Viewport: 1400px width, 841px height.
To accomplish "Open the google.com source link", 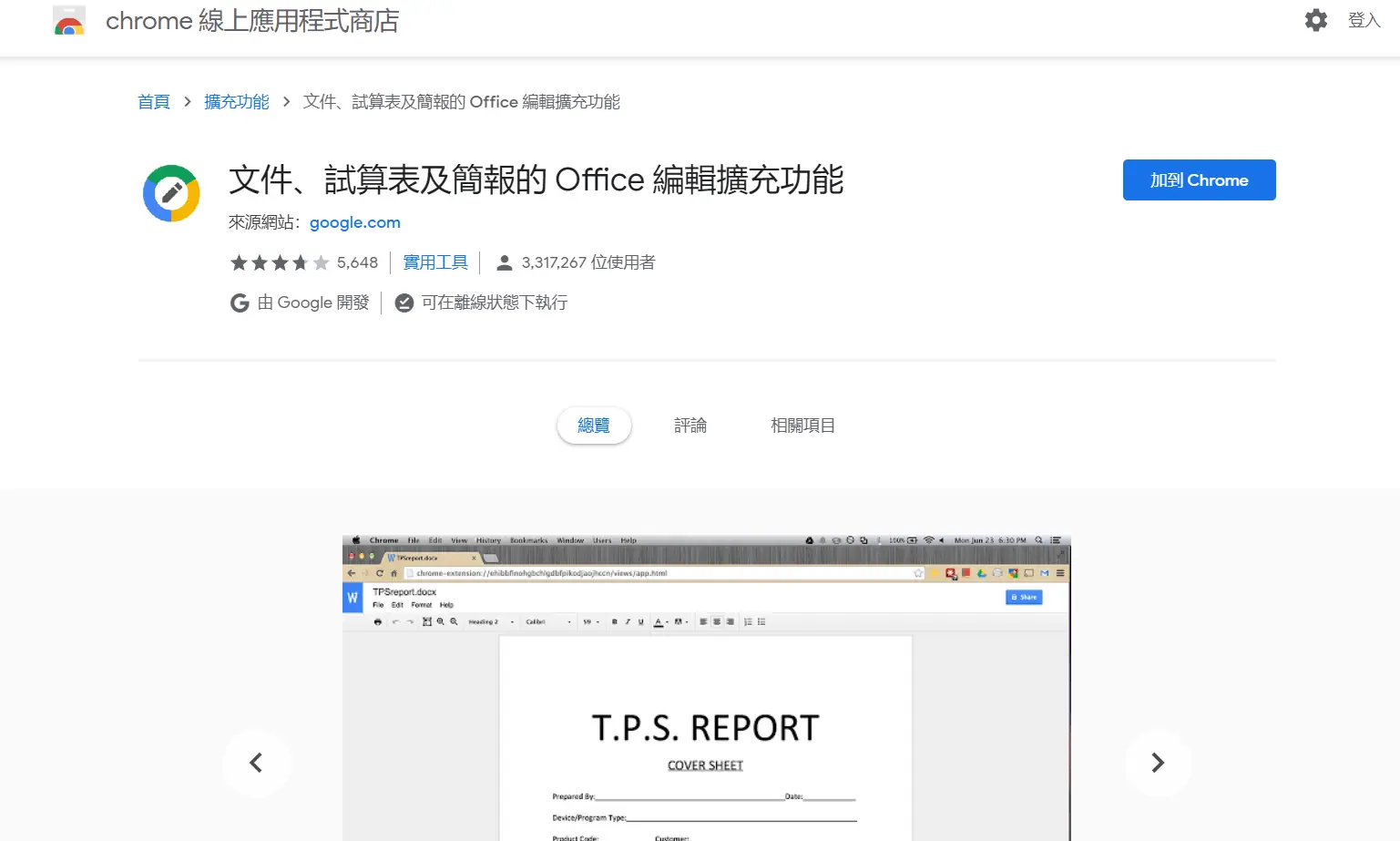I will (355, 222).
